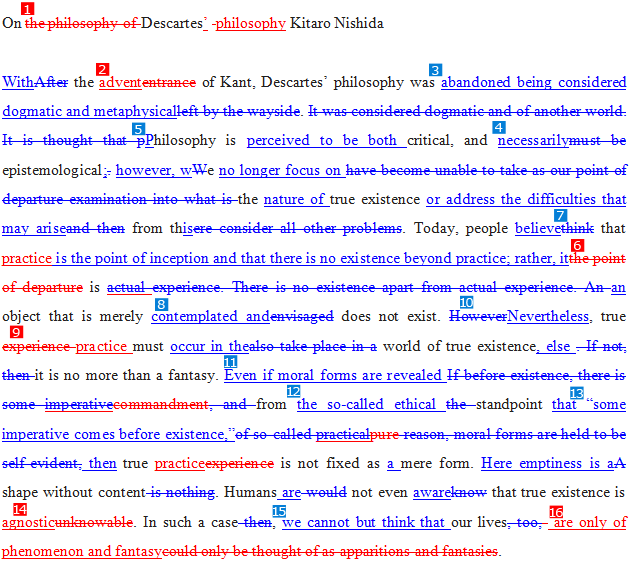Click the words "does not exist."
630x567 pixels.
390,316
